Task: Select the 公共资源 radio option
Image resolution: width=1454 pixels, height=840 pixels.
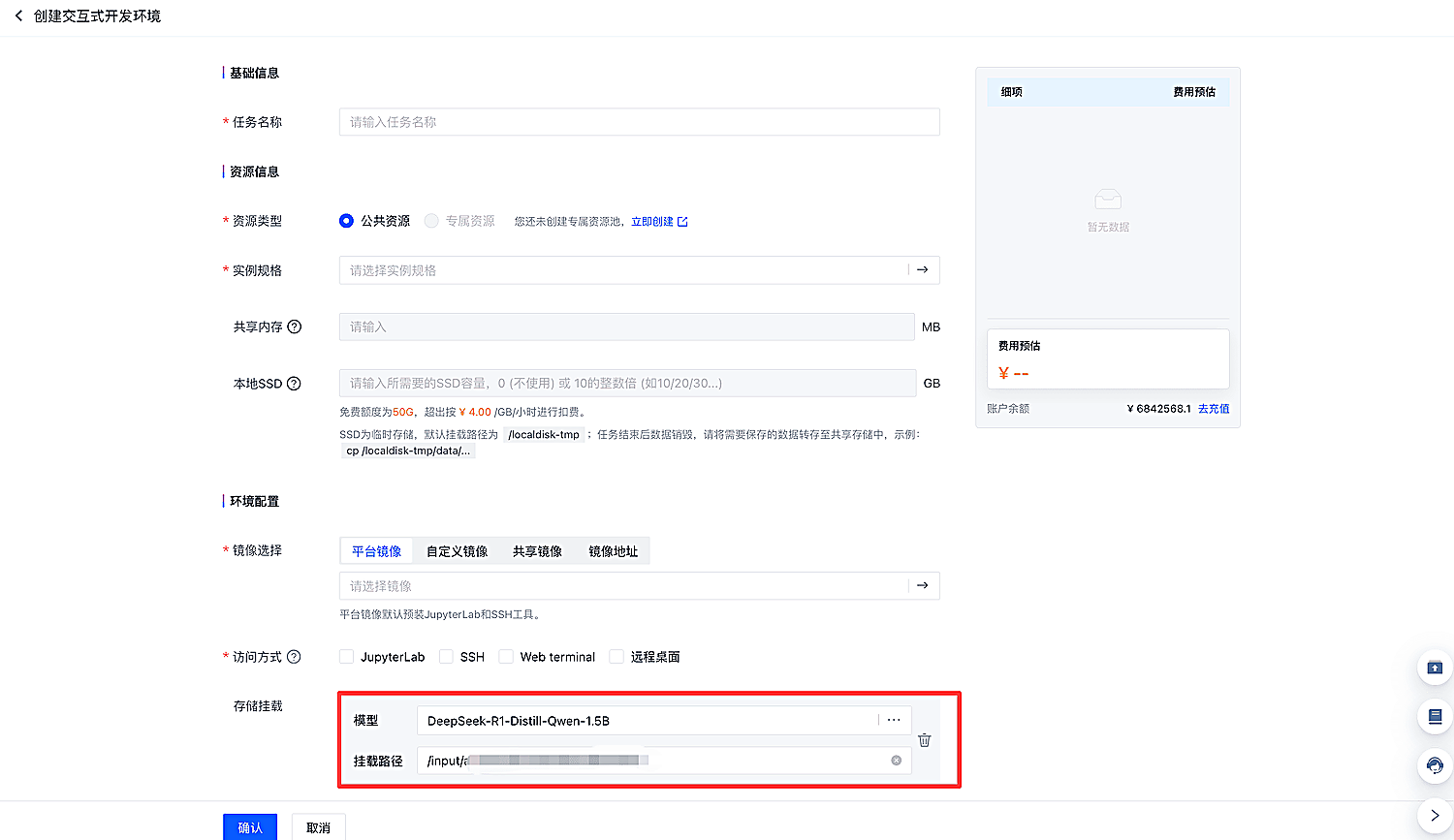Action: (x=346, y=221)
